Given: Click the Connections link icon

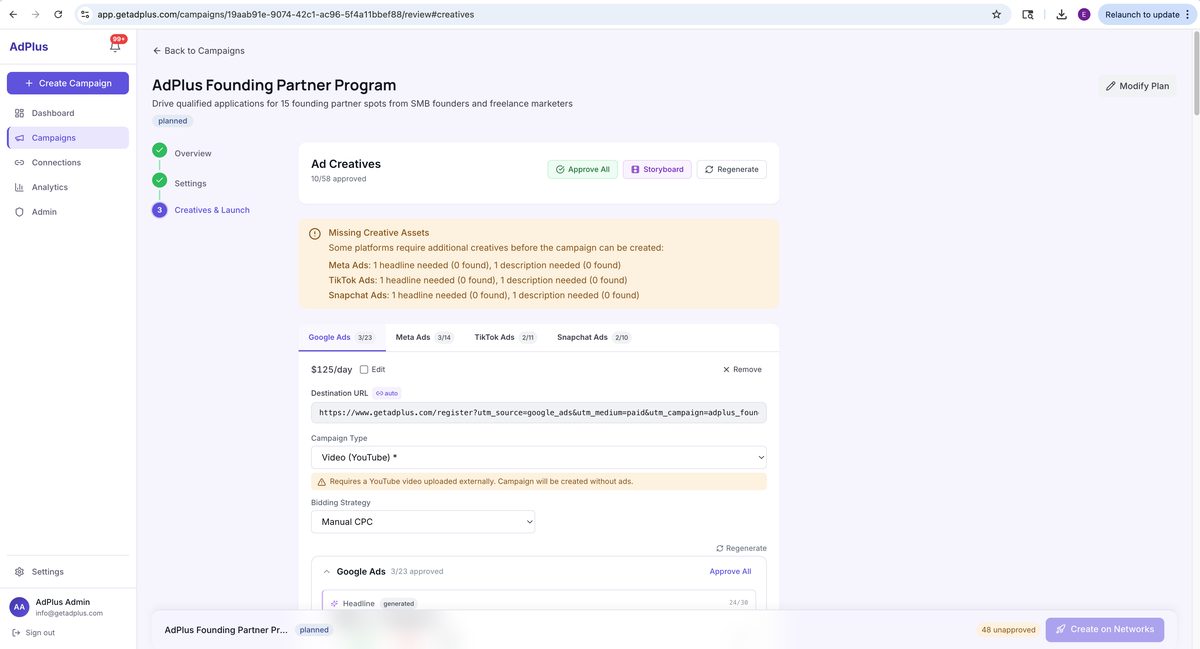Looking at the screenshot, I should 20,162.
